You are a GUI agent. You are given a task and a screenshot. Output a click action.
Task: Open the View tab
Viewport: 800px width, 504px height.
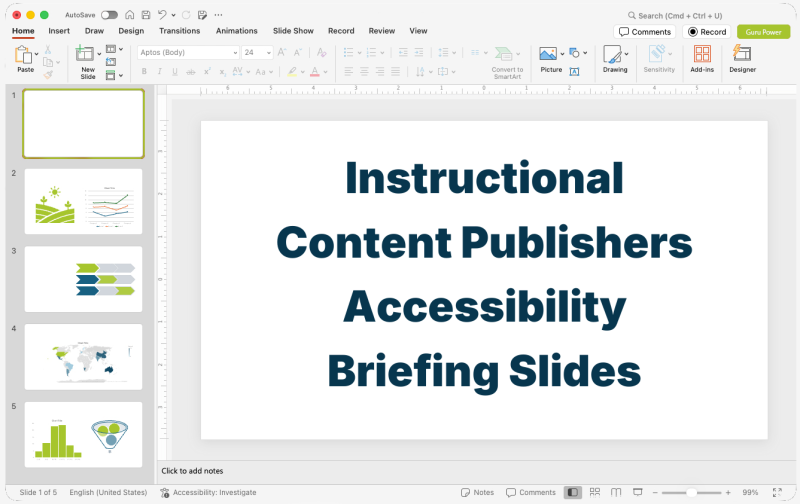(x=418, y=31)
